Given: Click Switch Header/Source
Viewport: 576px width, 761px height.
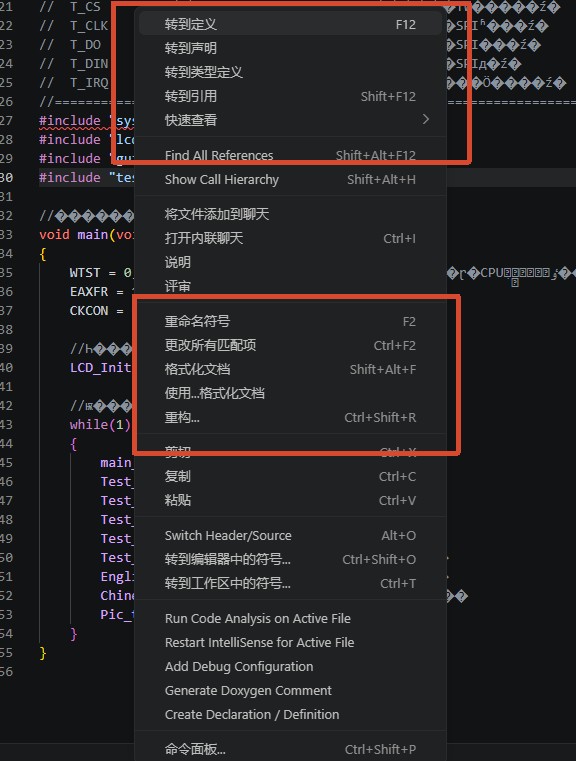Looking at the screenshot, I should pos(290,535).
